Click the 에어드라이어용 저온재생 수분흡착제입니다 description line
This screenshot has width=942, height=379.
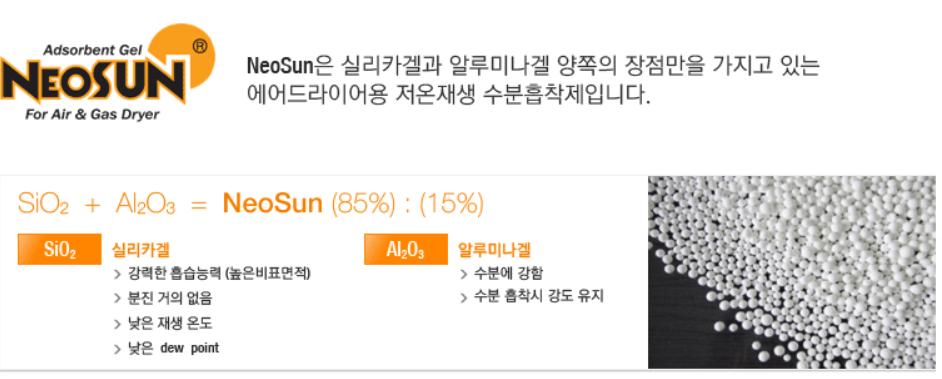coord(449,96)
